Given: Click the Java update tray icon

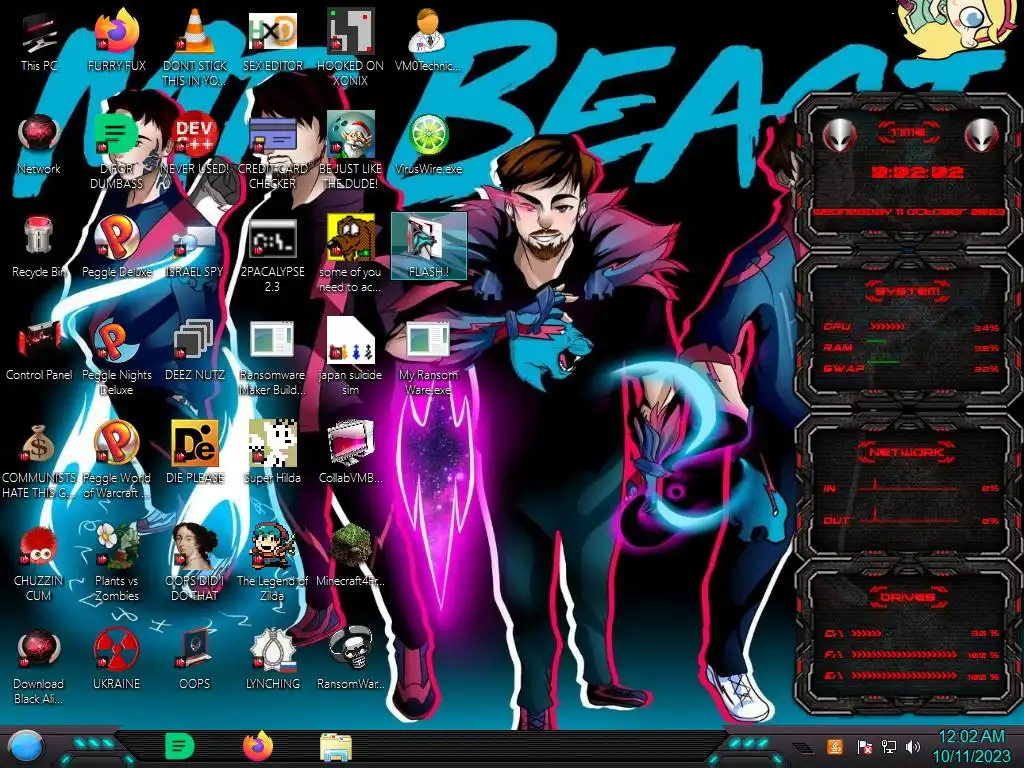Looking at the screenshot, I should point(835,746).
